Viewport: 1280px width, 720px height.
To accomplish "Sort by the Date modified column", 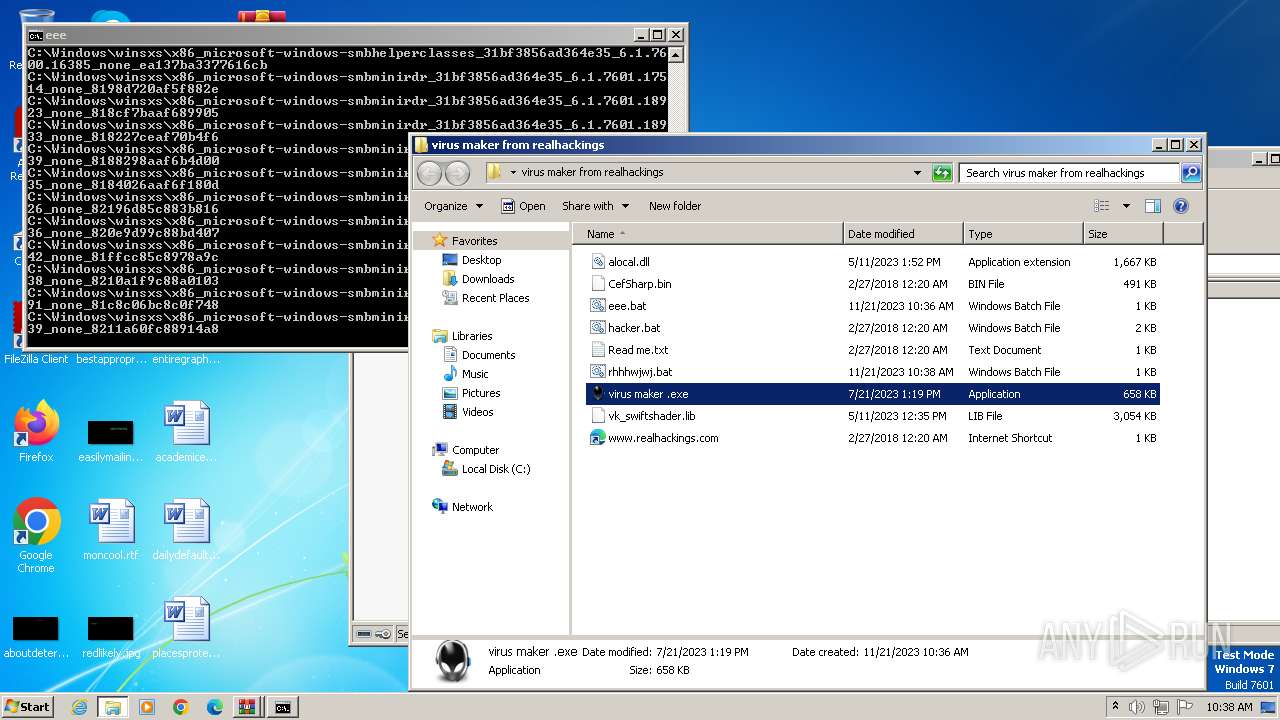I will 903,234.
